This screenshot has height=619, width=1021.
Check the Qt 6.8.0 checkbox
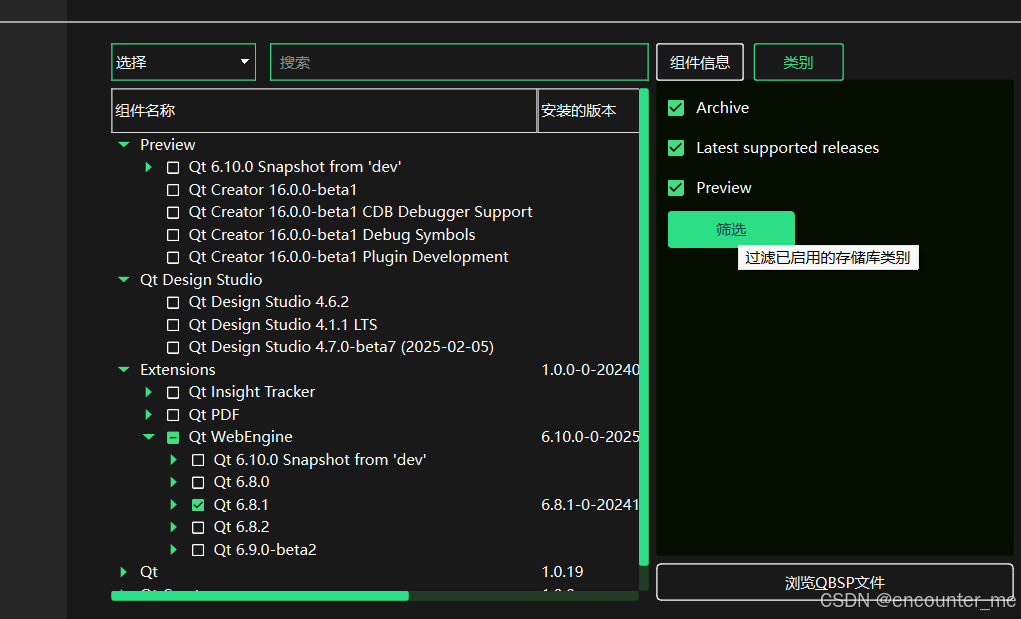(x=198, y=483)
